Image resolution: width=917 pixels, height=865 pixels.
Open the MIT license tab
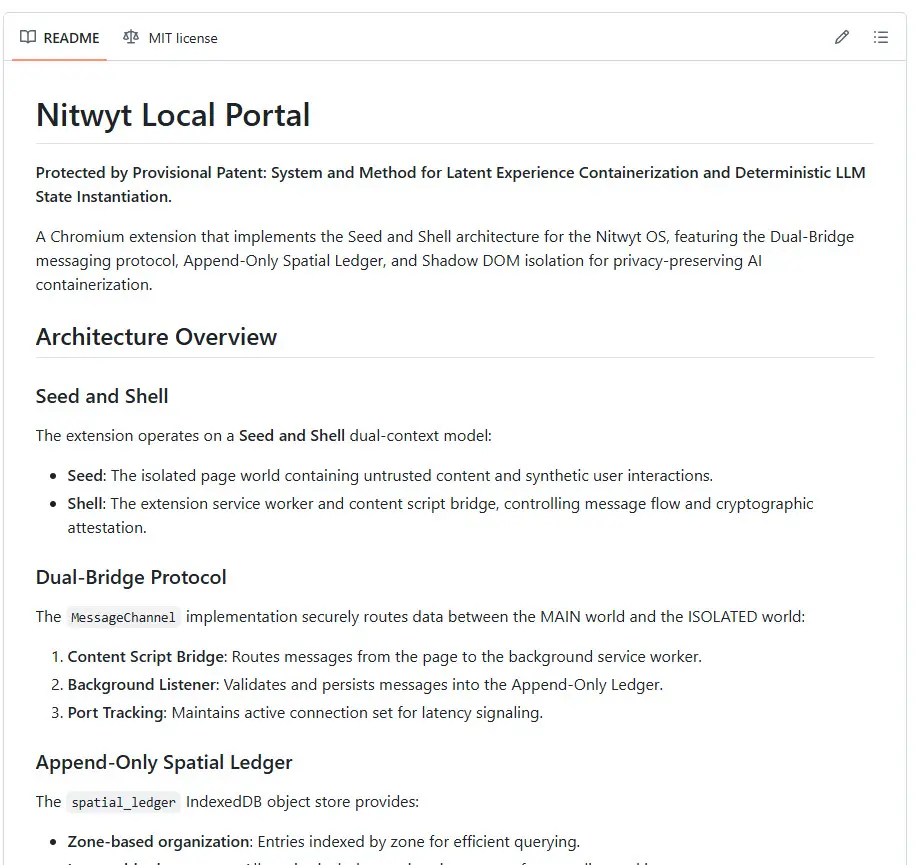(170, 38)
